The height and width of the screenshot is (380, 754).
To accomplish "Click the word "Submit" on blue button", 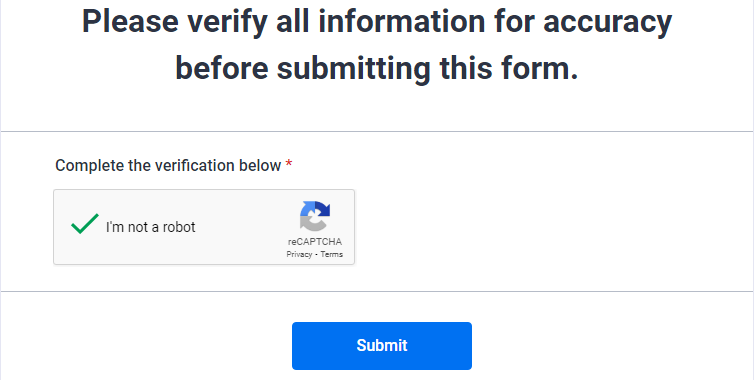I will click(x=382, y=345).
